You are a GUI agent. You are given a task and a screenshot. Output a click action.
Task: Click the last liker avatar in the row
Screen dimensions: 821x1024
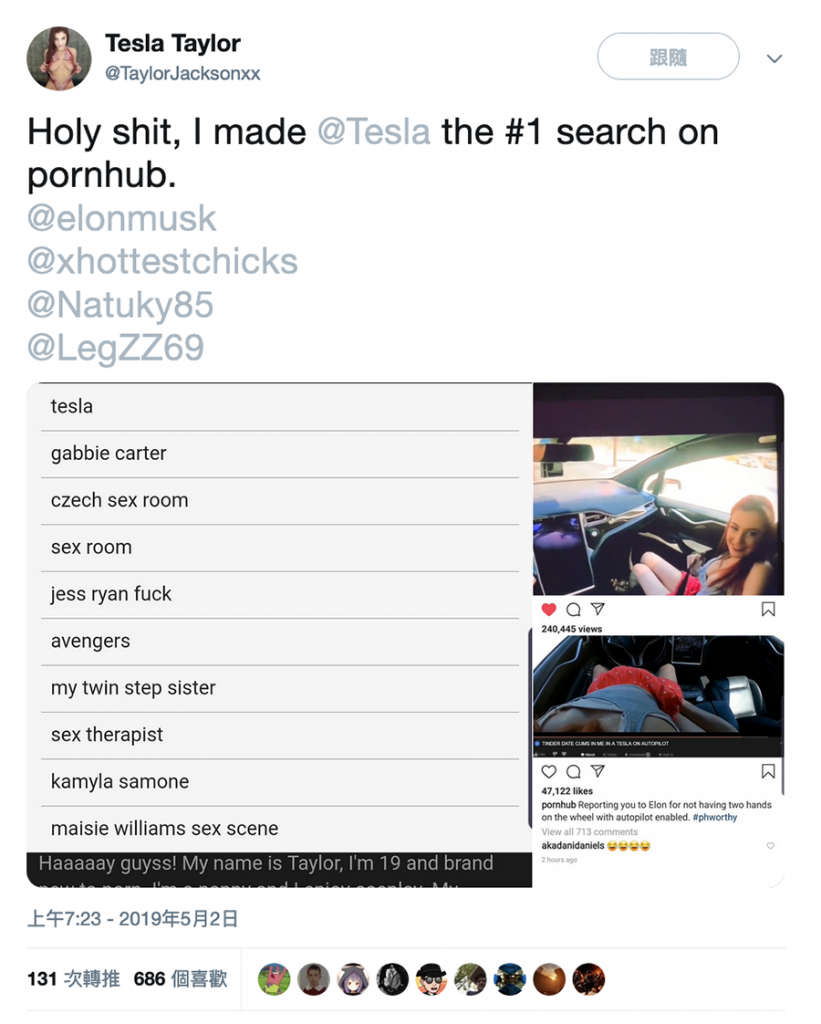(x=588, y=979)
